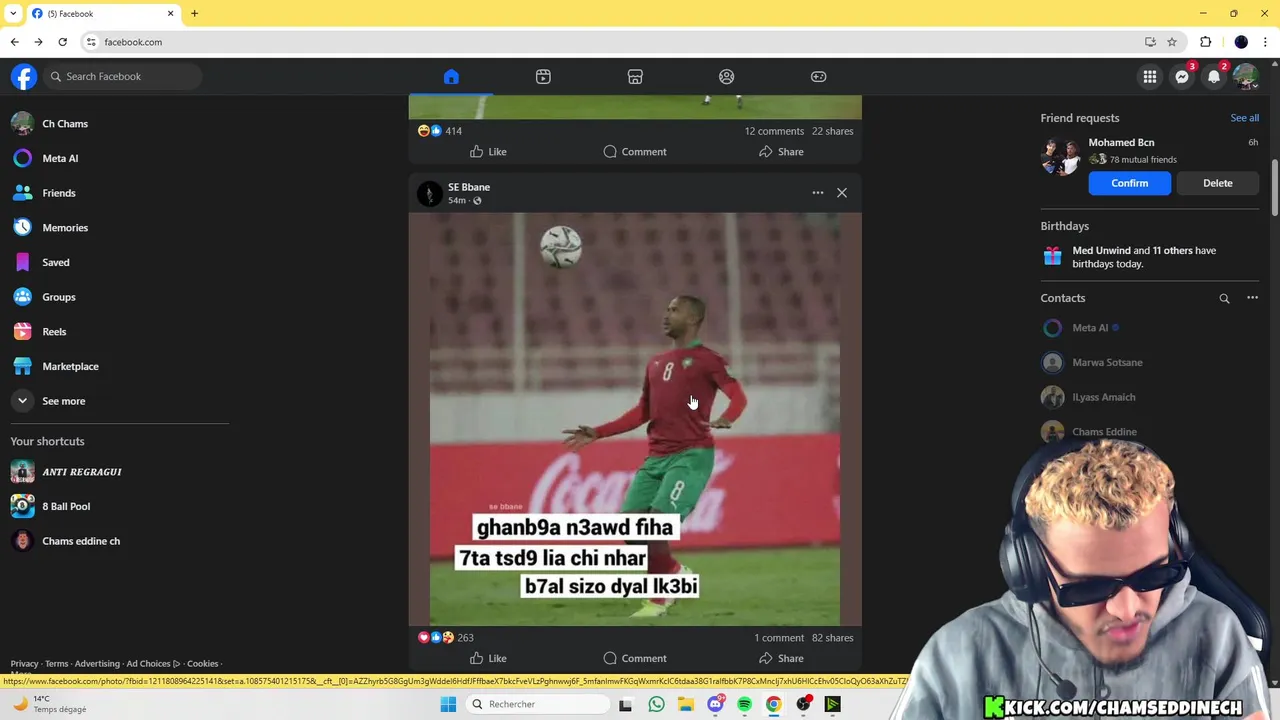Comment on the SE Bbane post
The image size is (1280, 720).
[x=635, y=658]
